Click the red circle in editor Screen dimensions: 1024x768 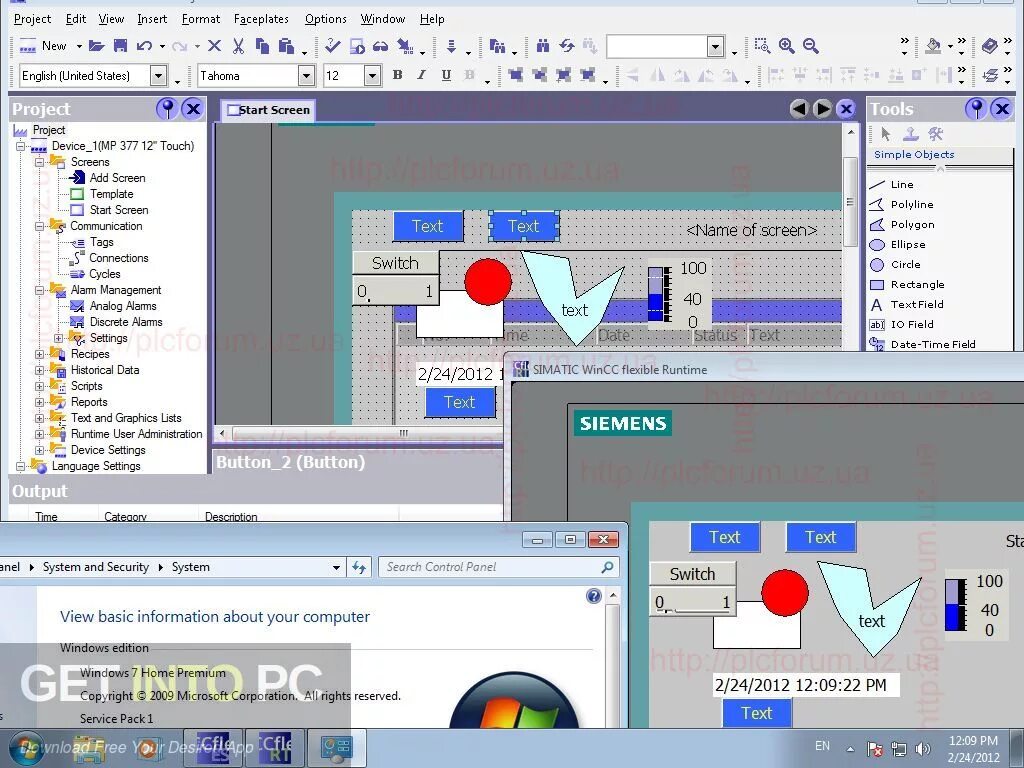pos(488,281)
